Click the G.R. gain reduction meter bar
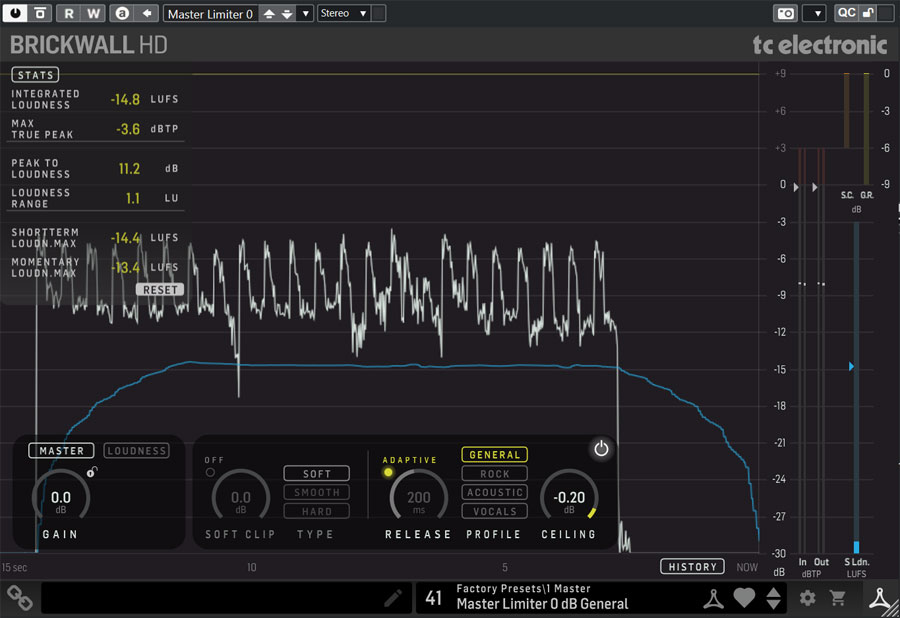Screen dimensions: 900x618 point(866,129)
